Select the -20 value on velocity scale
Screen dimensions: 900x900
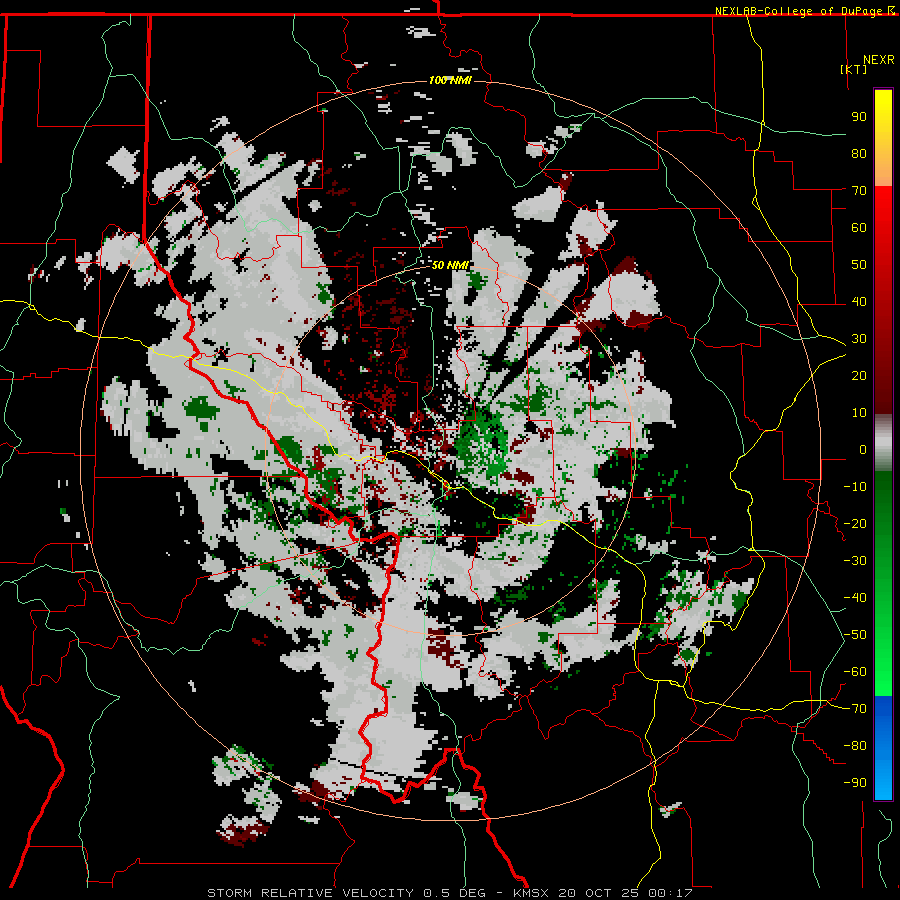(855, 524)
